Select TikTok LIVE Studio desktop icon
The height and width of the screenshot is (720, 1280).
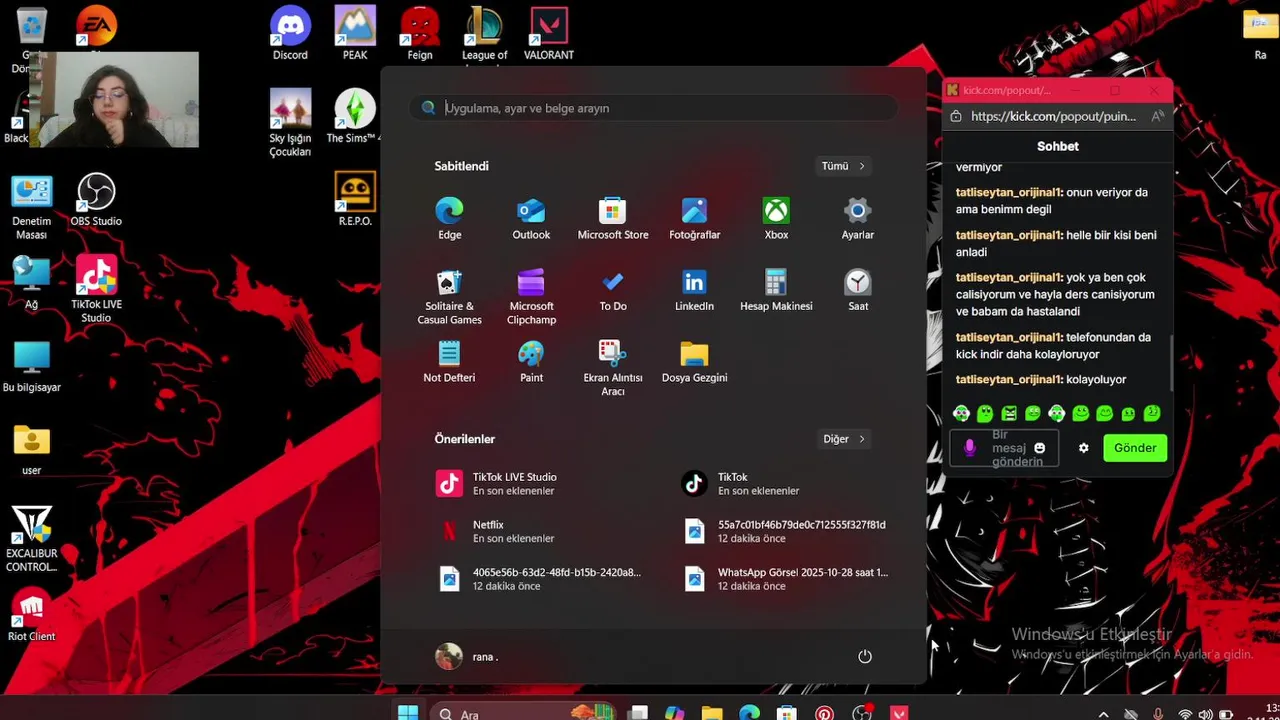pyautogui.click(x=96, y=289)
